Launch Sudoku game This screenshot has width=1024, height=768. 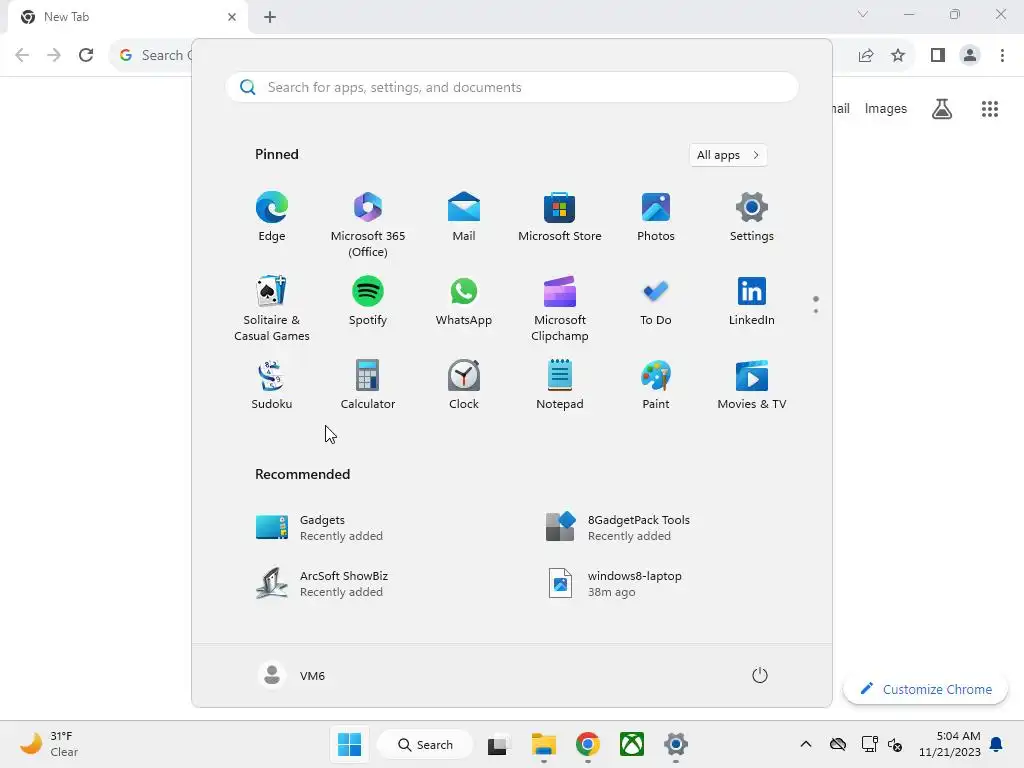coord(272,385)
